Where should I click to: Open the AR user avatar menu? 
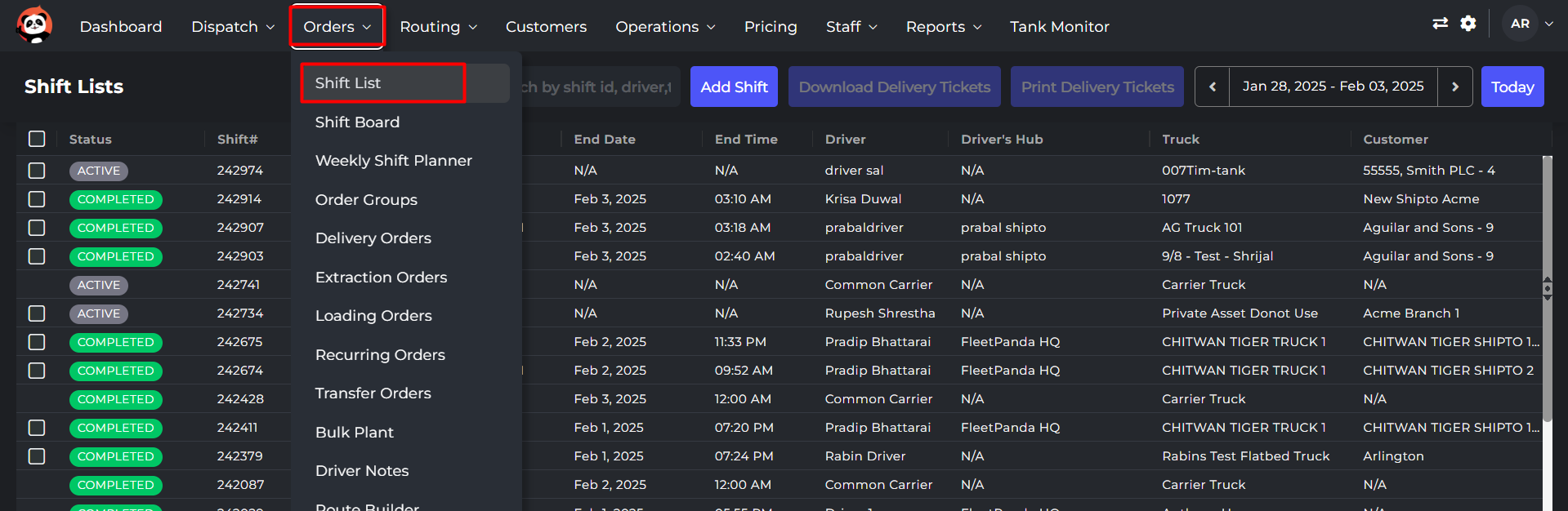[1520, 24]
